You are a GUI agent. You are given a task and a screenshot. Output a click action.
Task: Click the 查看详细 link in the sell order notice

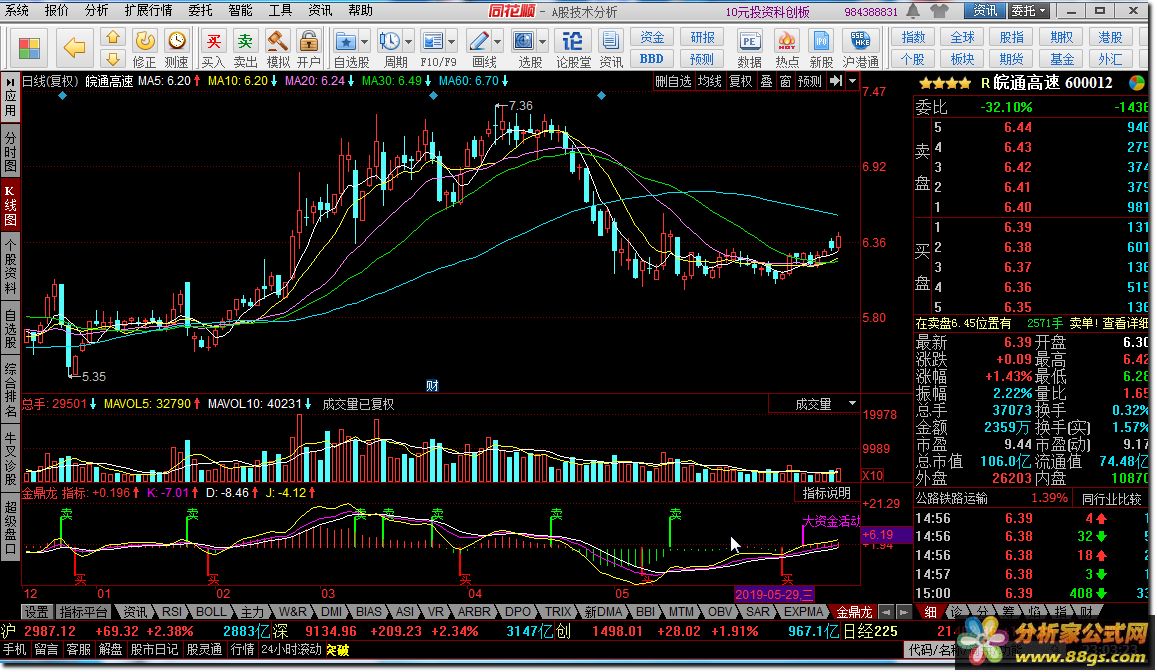click(1125, 323)
